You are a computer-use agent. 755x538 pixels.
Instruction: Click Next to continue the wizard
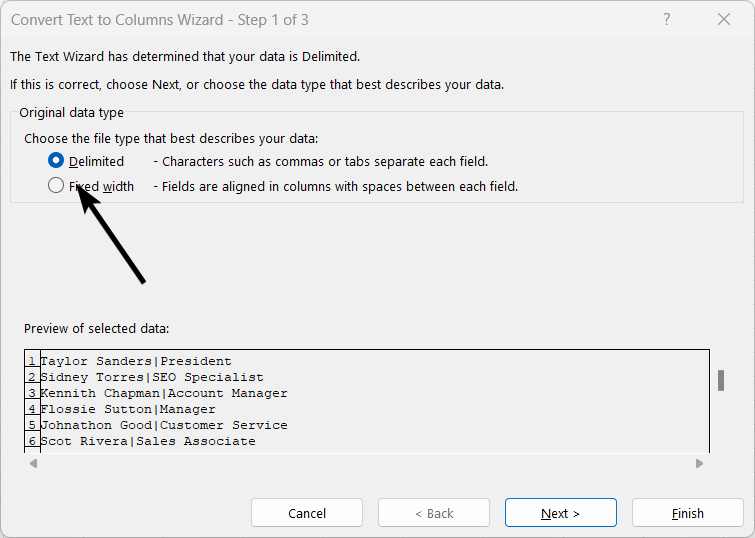point(561,513)
